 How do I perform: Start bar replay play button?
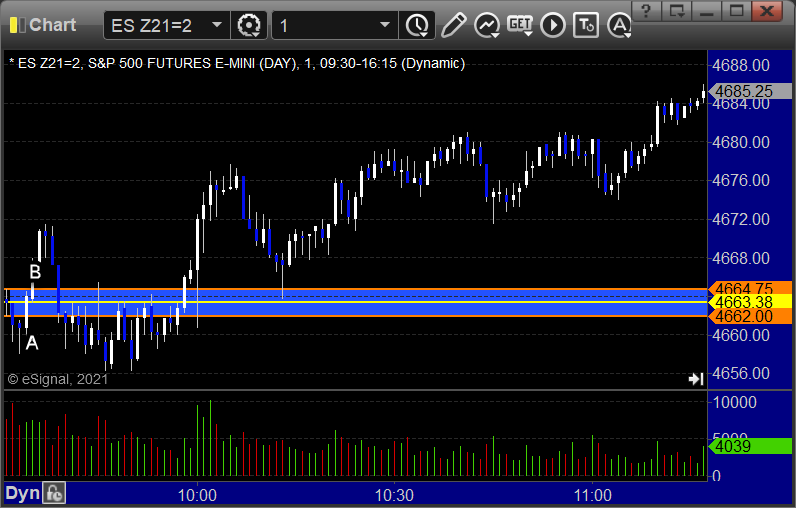(x=553, y=25)
